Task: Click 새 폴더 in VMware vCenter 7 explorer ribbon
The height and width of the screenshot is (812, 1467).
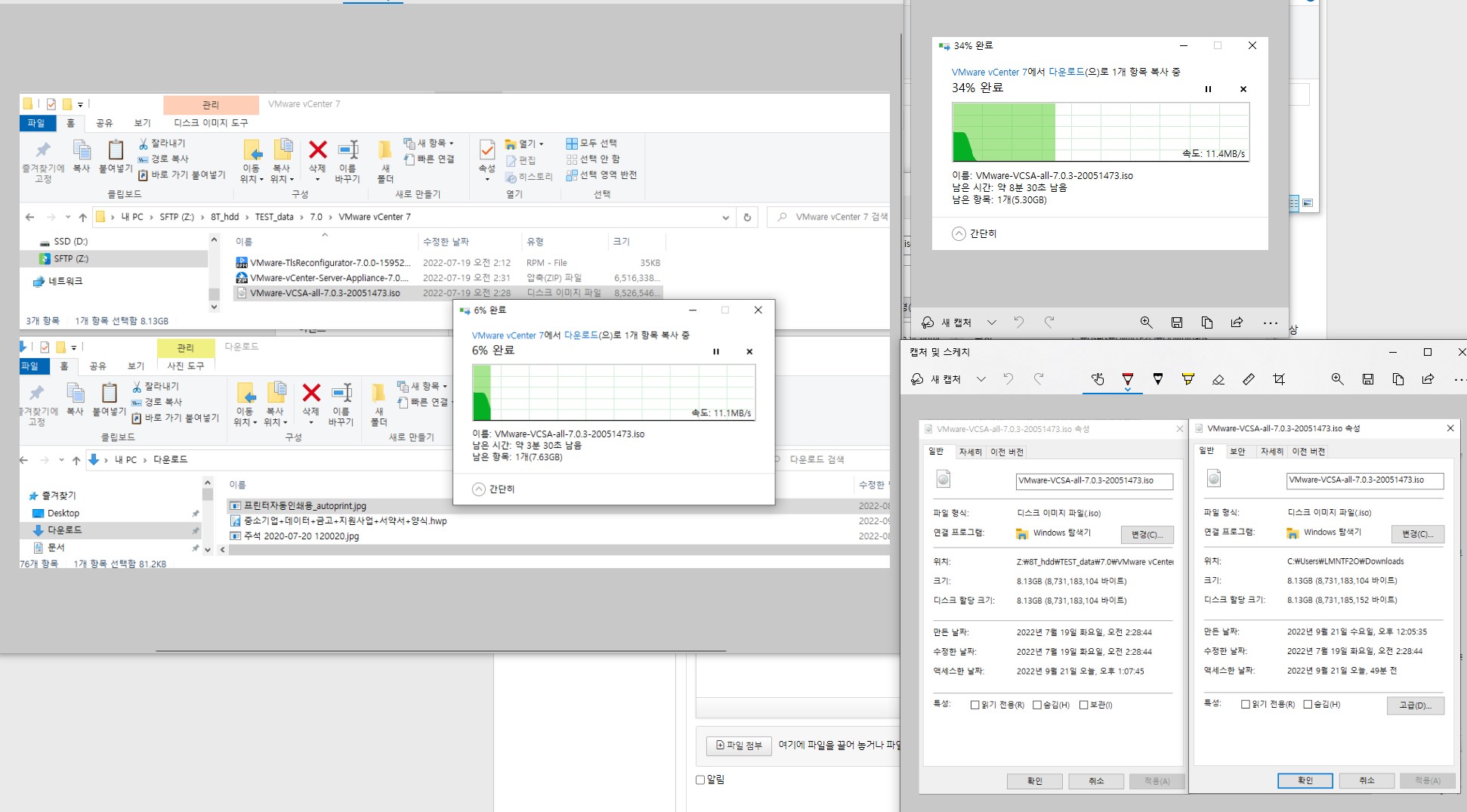Action: tap(385, 162)
